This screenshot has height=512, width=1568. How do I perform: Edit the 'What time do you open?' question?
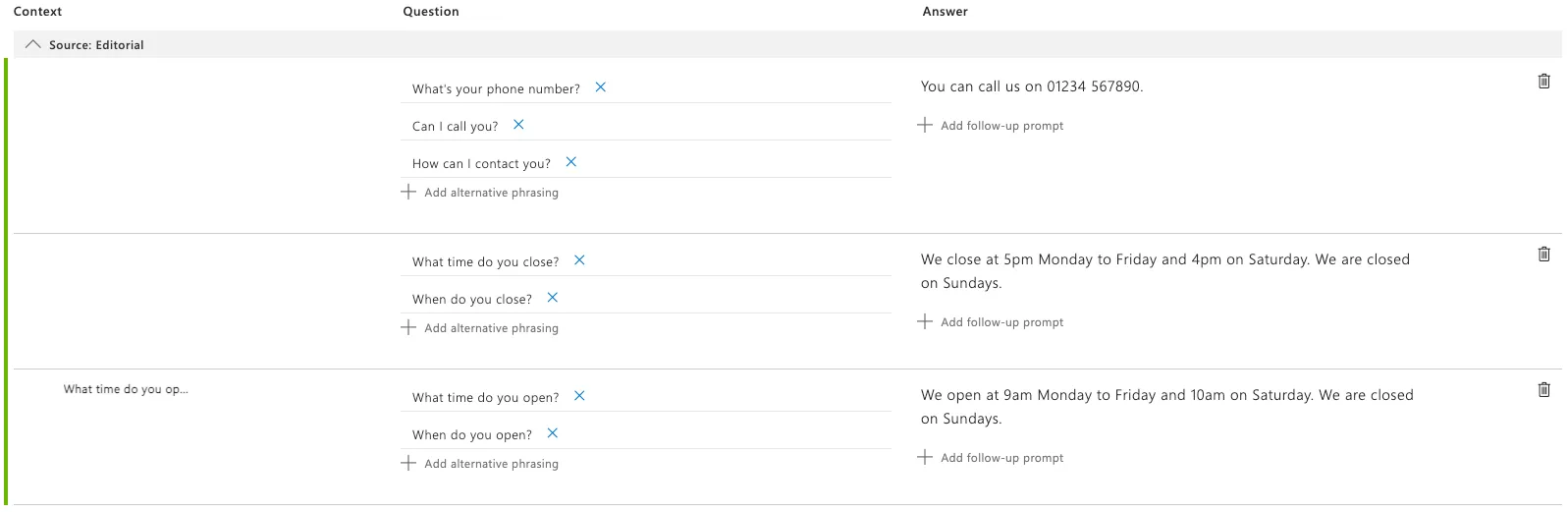coord(485,397)
